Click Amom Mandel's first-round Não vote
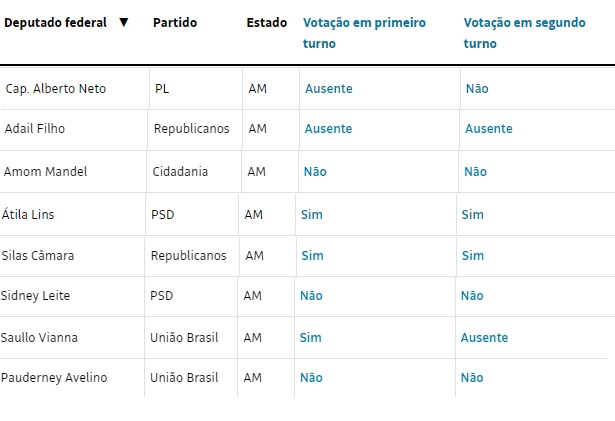This screenshot has width=615, height=421. 315,172
